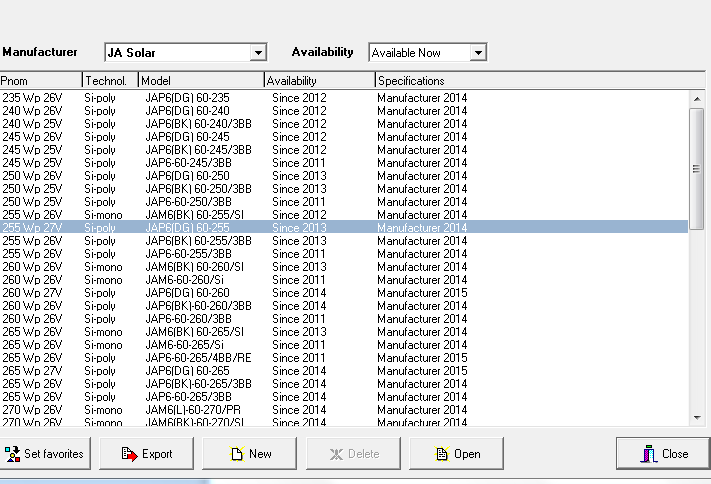Select row JAP6-60-245/3BB
This screenshot has height=484, width=711.
[x=344, y=163]
